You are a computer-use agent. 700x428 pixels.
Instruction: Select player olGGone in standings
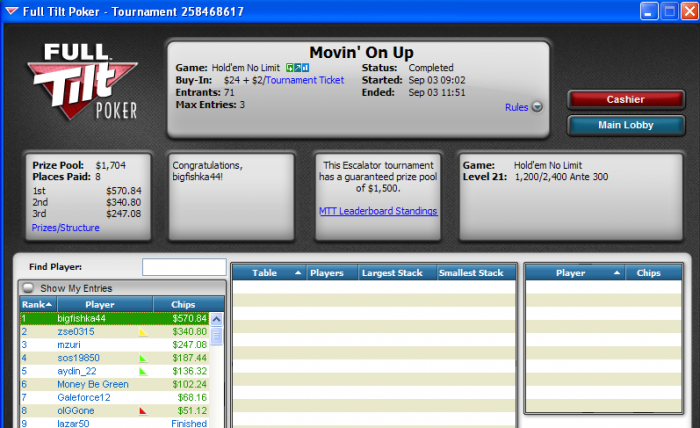(114, 411)
